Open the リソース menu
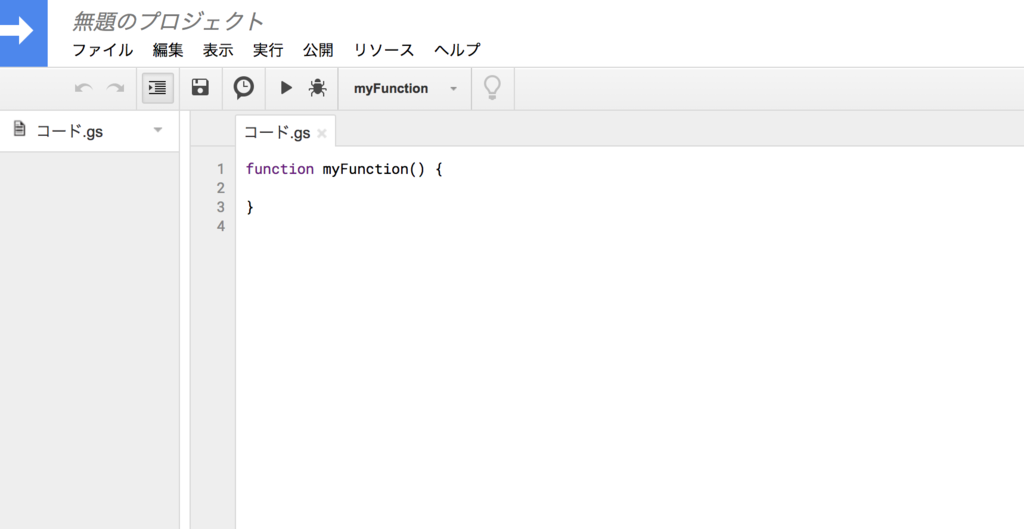Viewport: 1024px width, 529px height. pos(384,50)
